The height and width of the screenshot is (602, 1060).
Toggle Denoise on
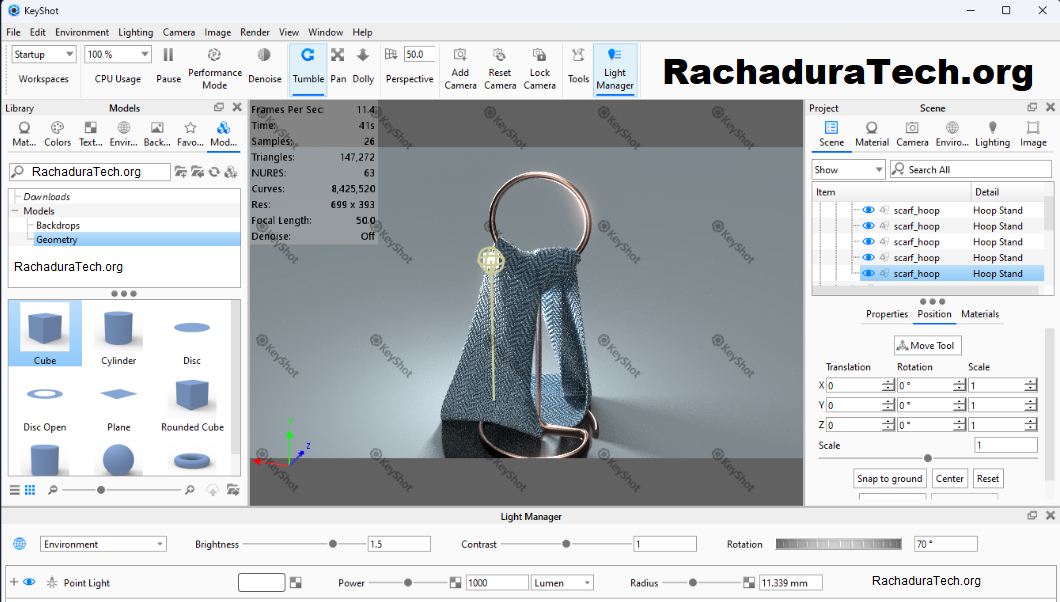pyautogui.click(x=264, y=66)
